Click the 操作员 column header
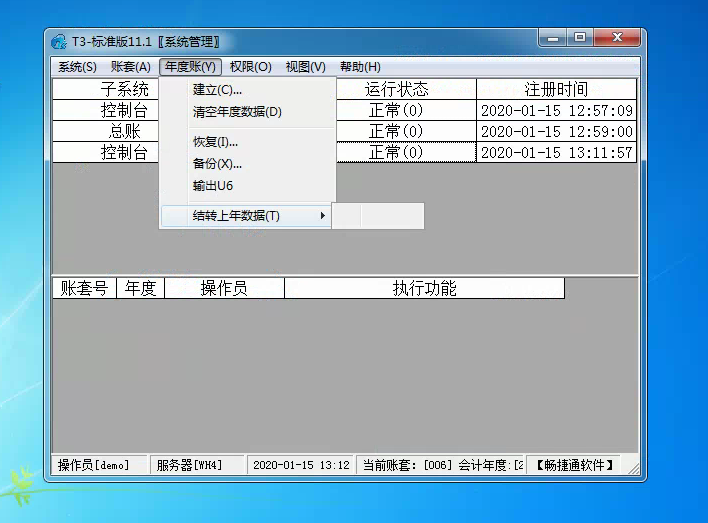The height and width of the screenshot is (523, 708). pyautogui.click(x=224, y=288)
